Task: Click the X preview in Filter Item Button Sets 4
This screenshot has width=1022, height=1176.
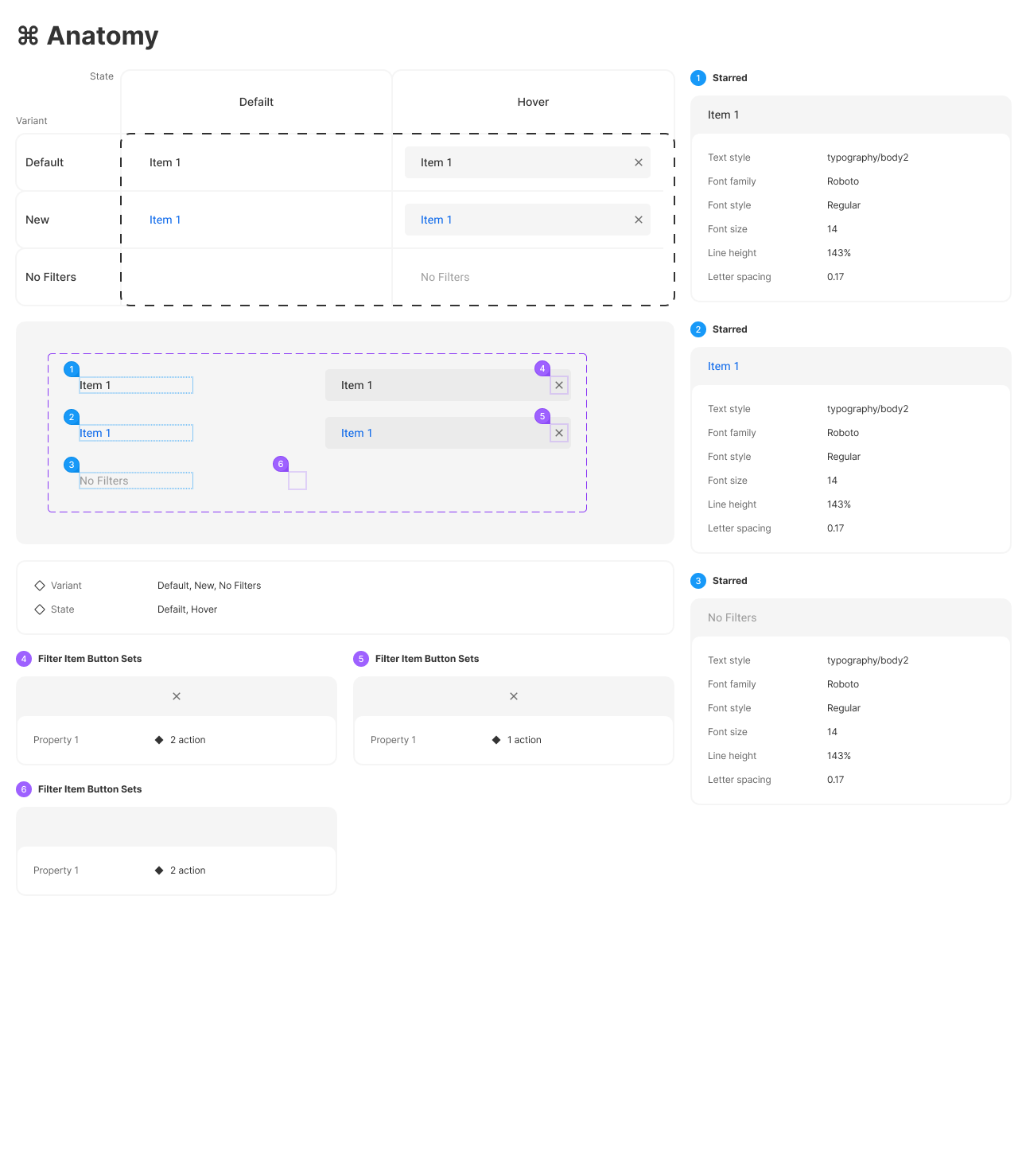Action: tap(177, 696)
